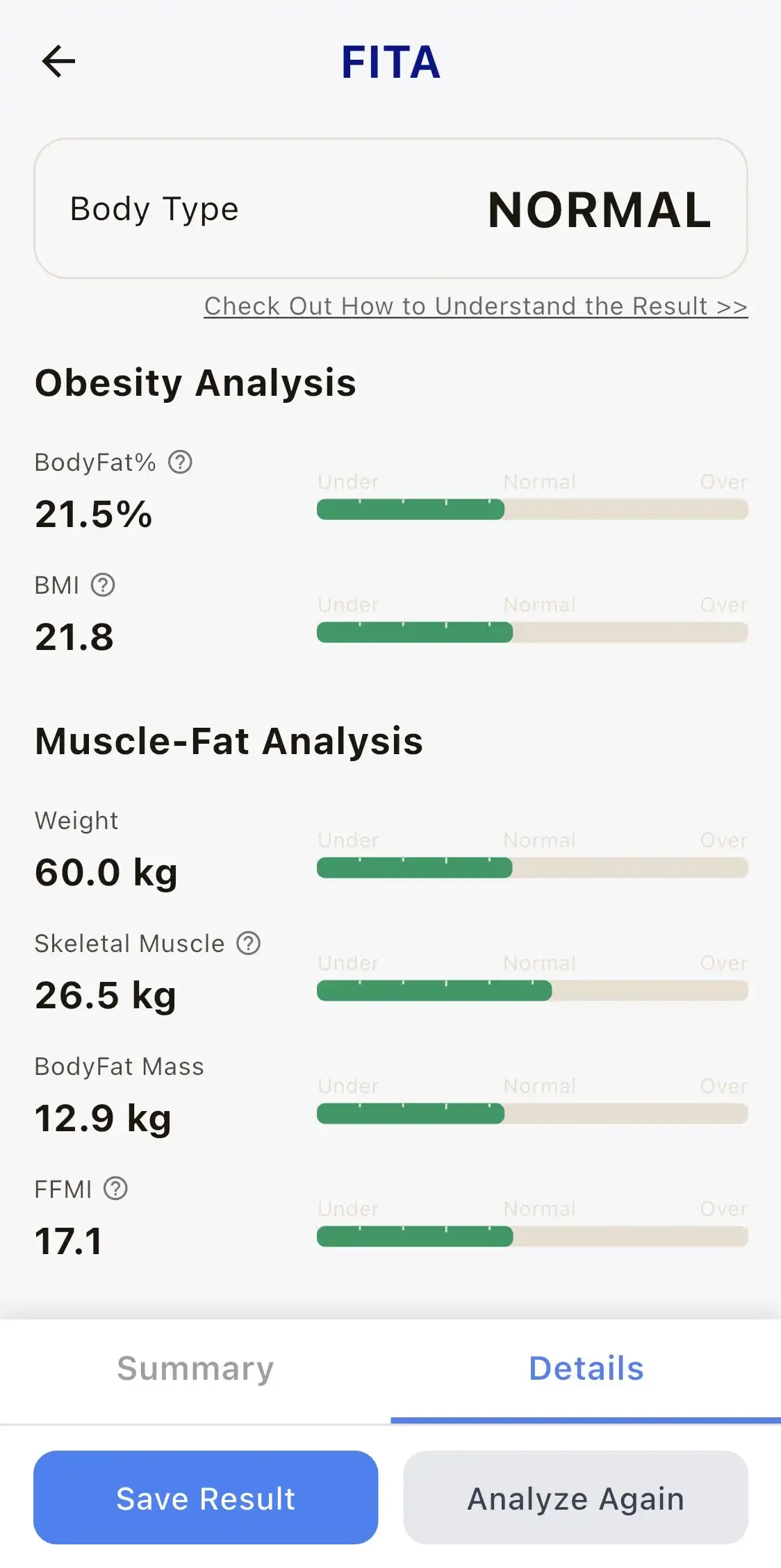The image size is (781, 1568).
Task: Tap the Body Type NORMAL card
Action: [x=390, y=209]
